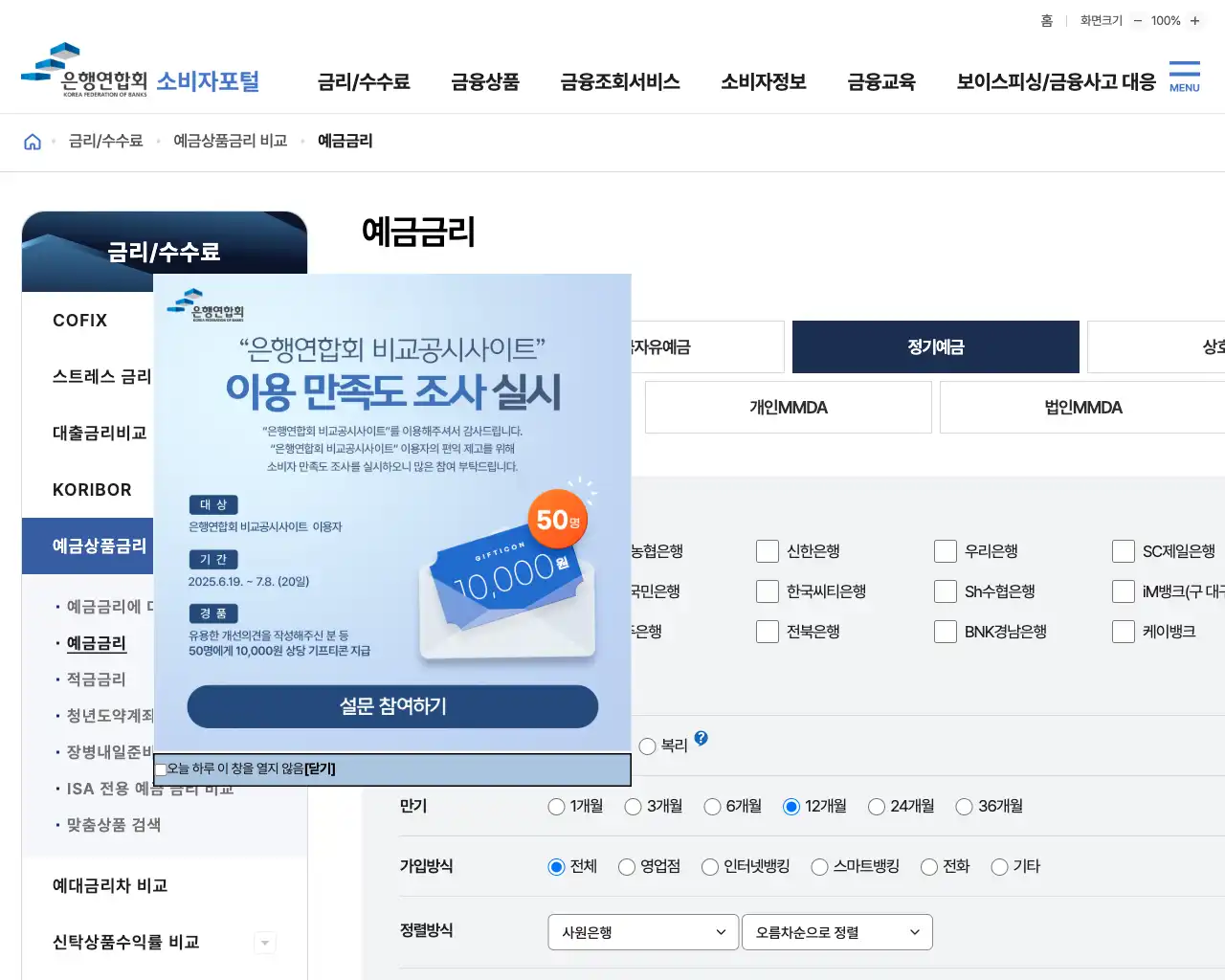Increase screen size with plus icon
Viewport: 1225px width, 980px height.
(1194, 20)
